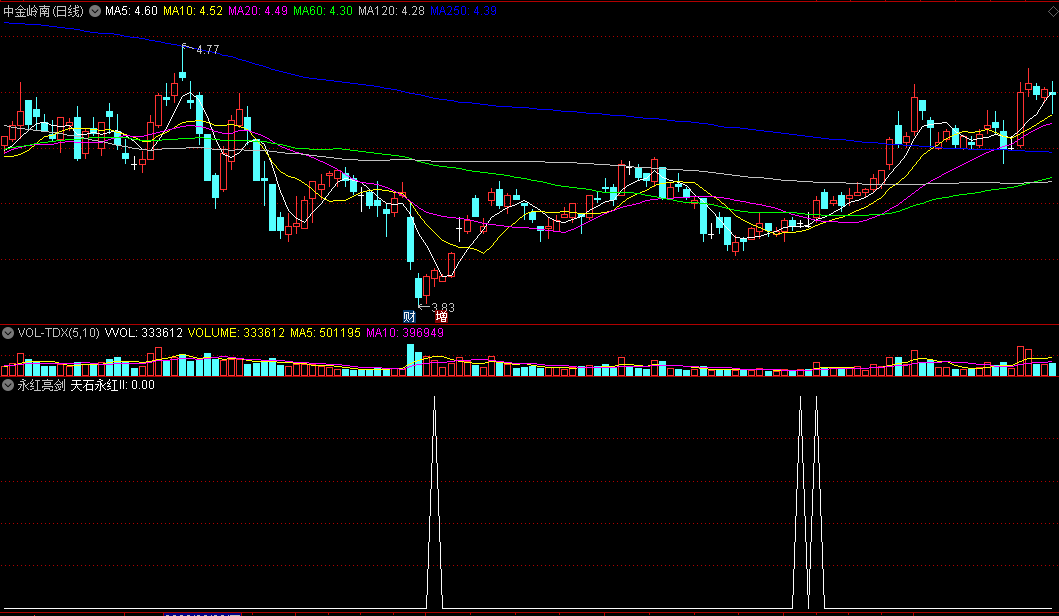Click the MA120: 4.28 label

[x=391, y=11]
